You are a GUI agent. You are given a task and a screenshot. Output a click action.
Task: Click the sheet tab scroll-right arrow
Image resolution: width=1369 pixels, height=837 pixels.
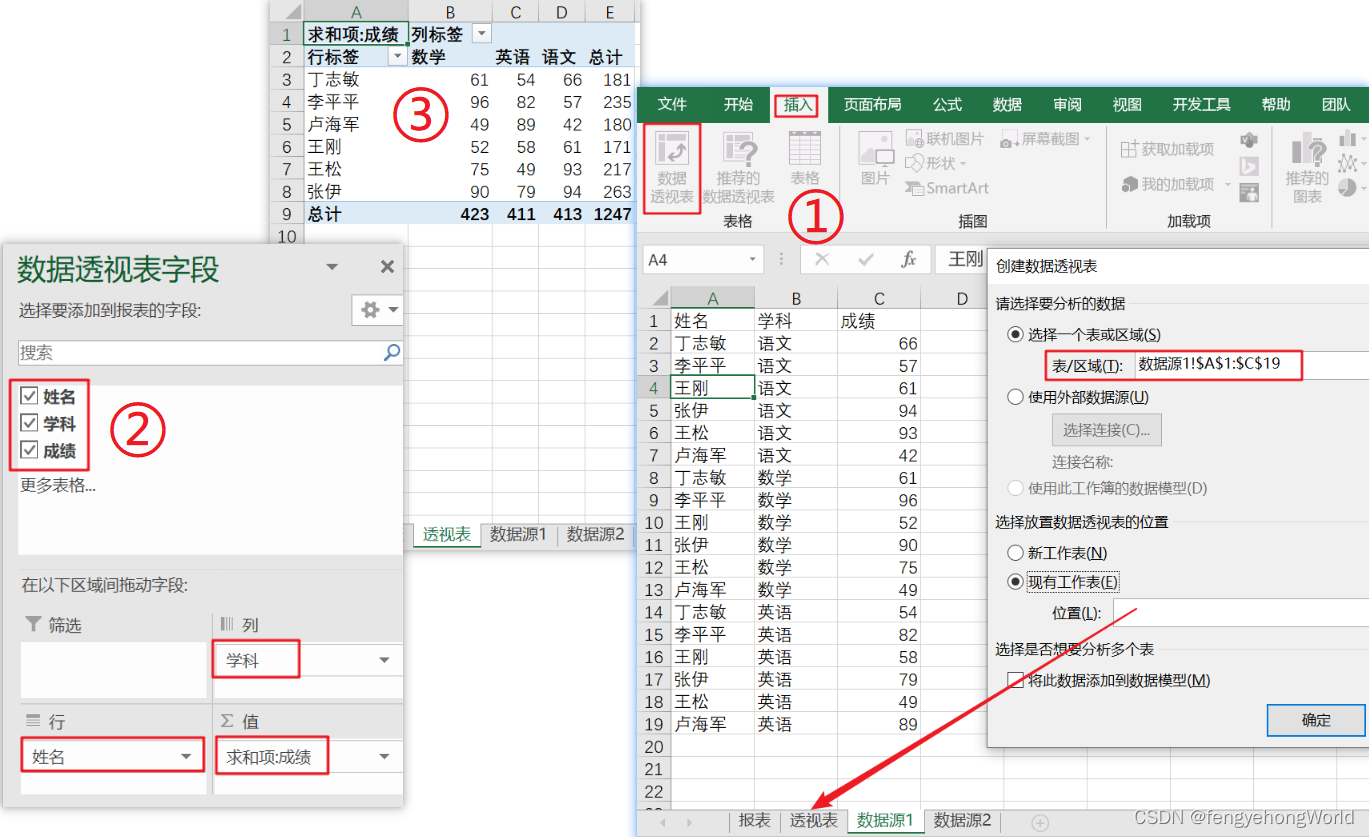(x=689, y=822)
